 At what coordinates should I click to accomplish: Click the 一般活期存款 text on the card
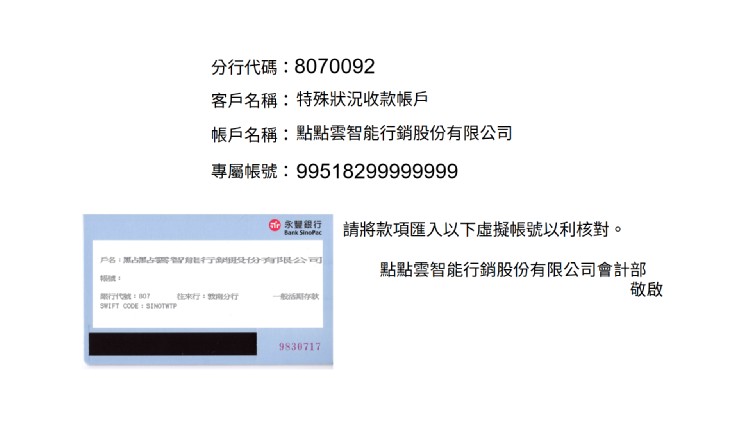296,297
